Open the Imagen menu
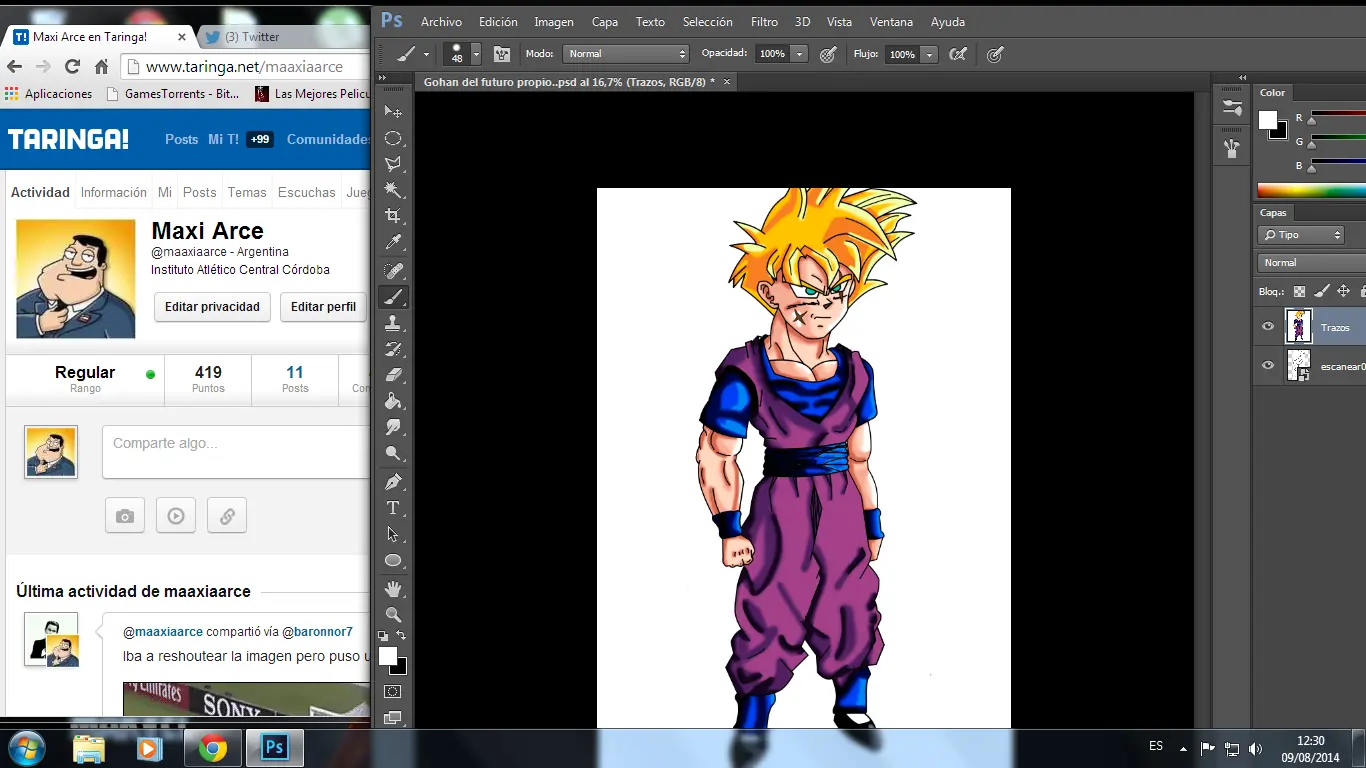Image resolution: width=1366 pixels, height=768 pixels. pos(554,22)
